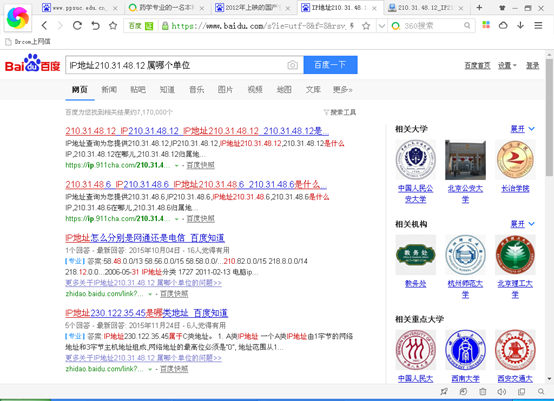Click the 北京公安大学 photo thumbnail
The image size is (554, 401).
[x=465, y=160]
